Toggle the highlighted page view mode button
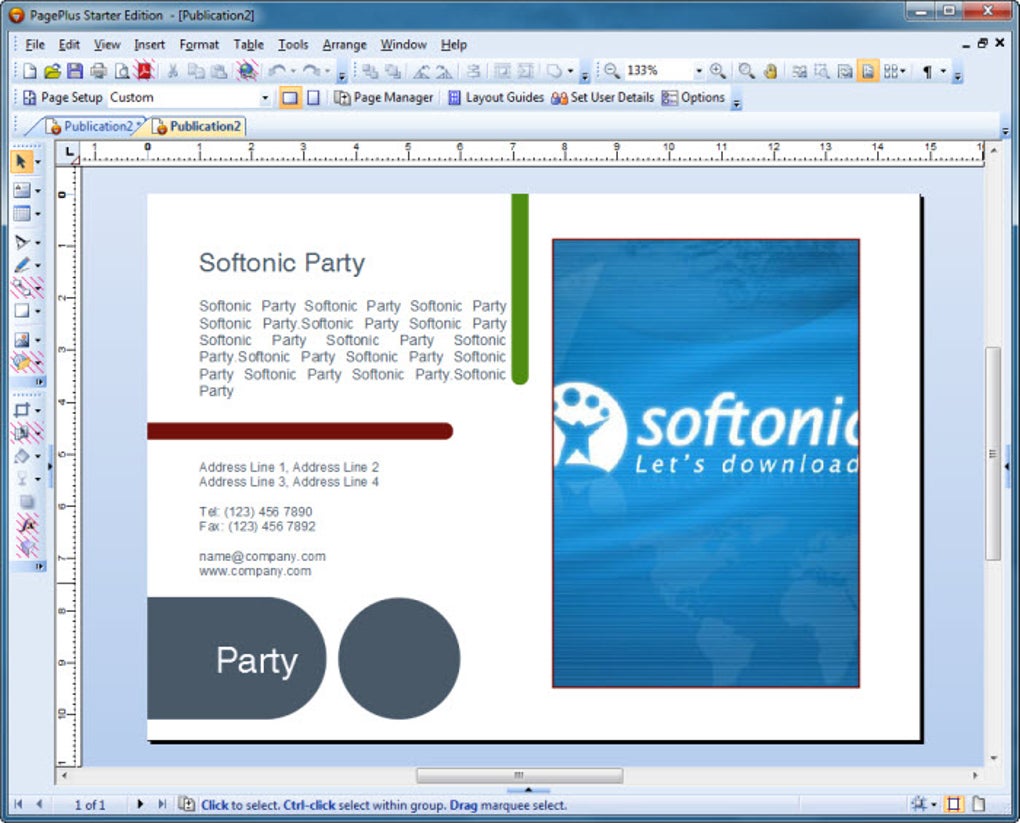 pos(868,71)
